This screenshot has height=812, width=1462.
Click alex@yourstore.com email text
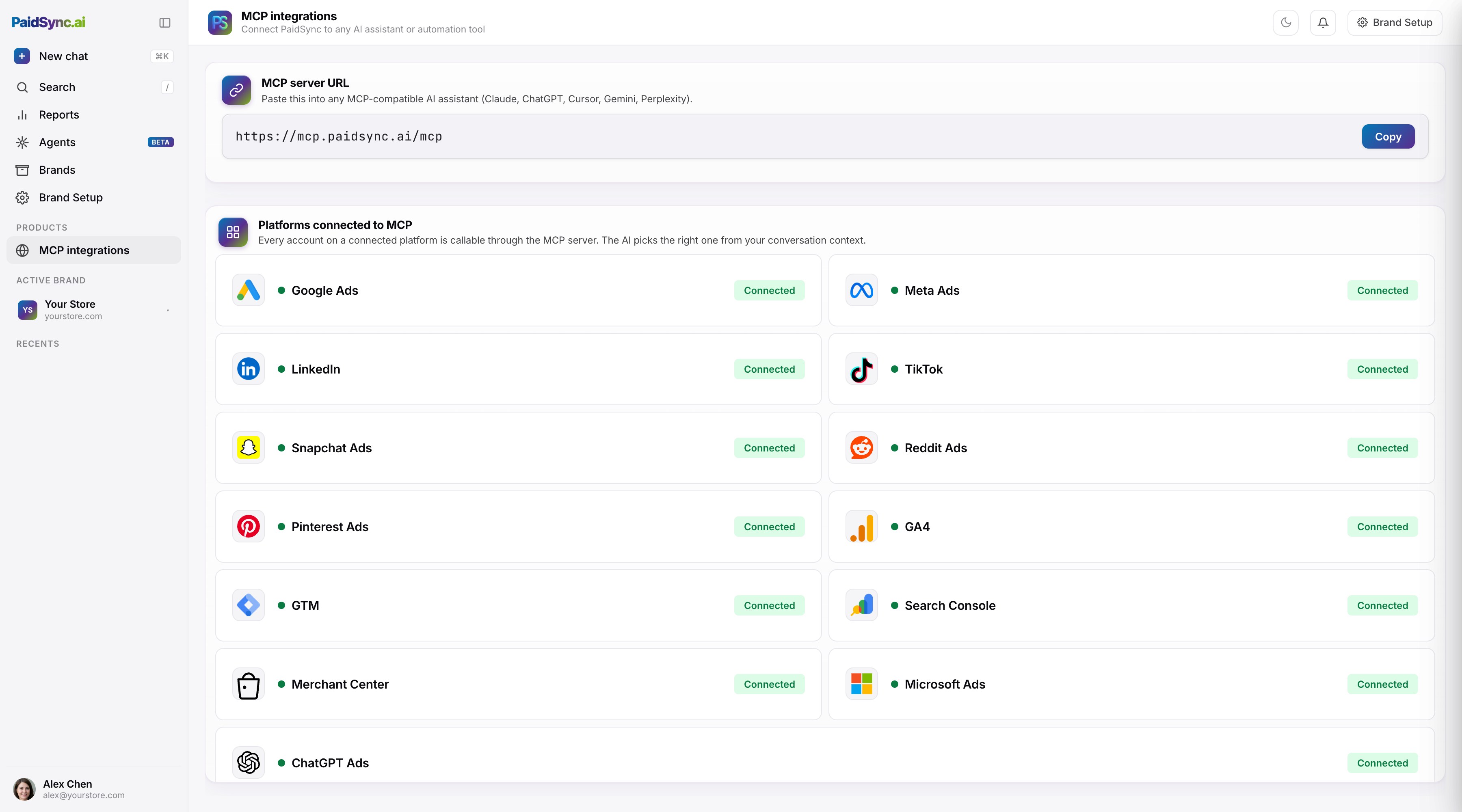pos(83,795)
